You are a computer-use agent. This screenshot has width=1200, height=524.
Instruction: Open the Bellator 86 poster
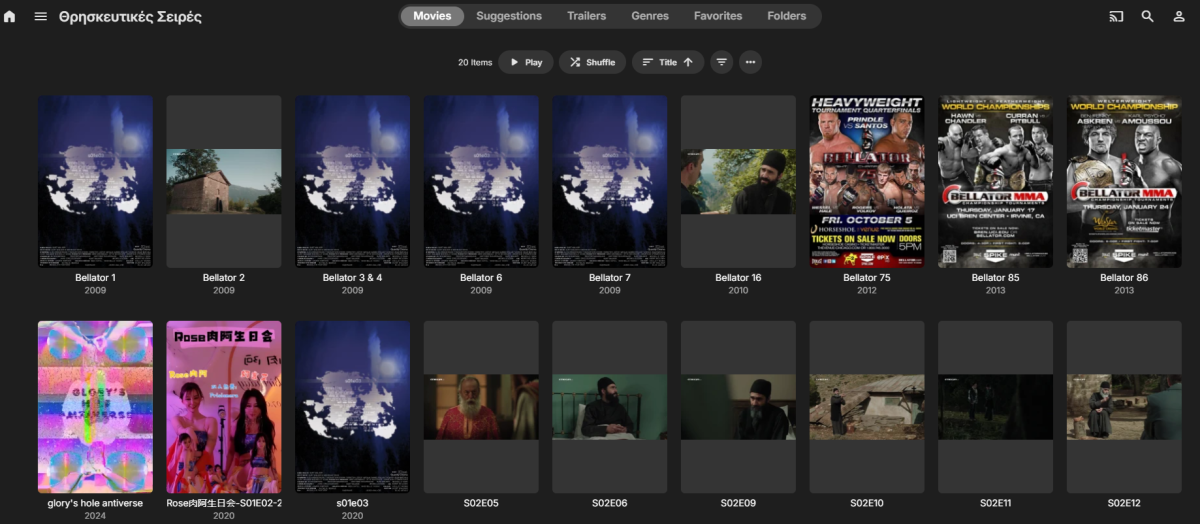tap(1124, 182)
